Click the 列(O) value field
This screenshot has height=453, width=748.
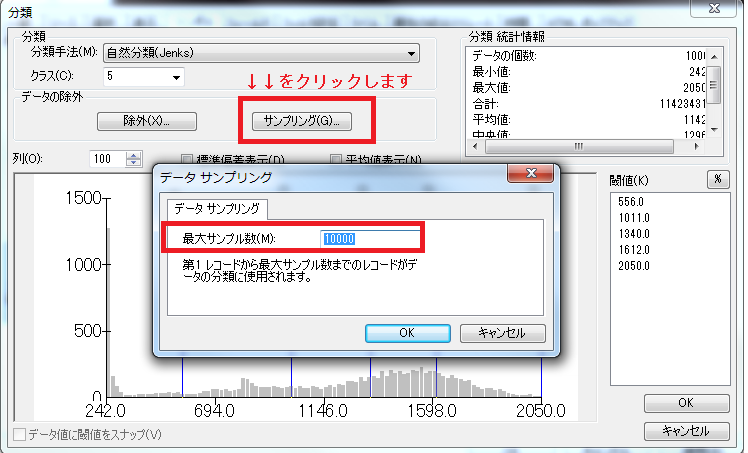click(x=108, y=159)
